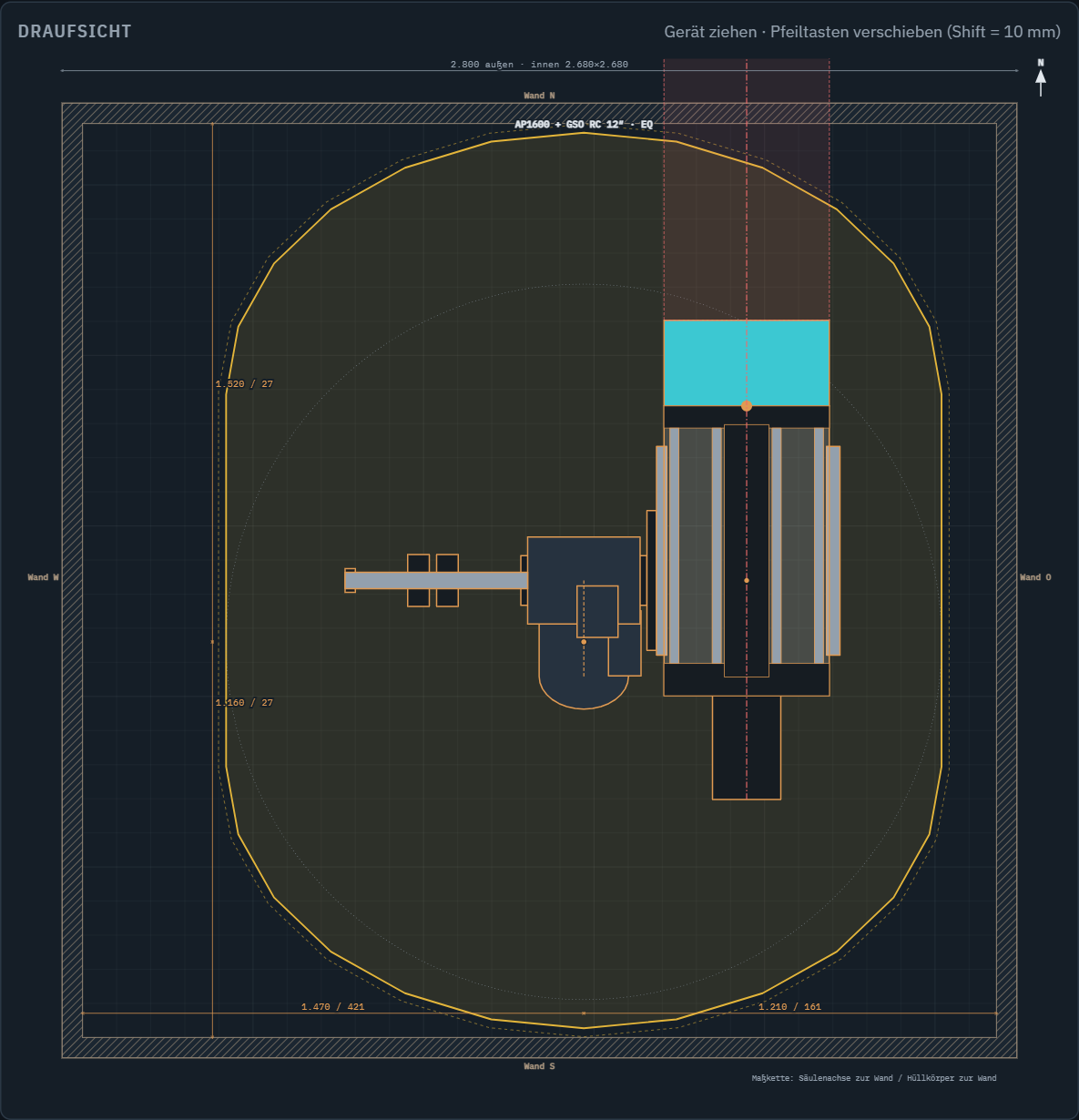Click the '1.470 / 421' dimension value

pyautogui.click(x=332, y=1007)
